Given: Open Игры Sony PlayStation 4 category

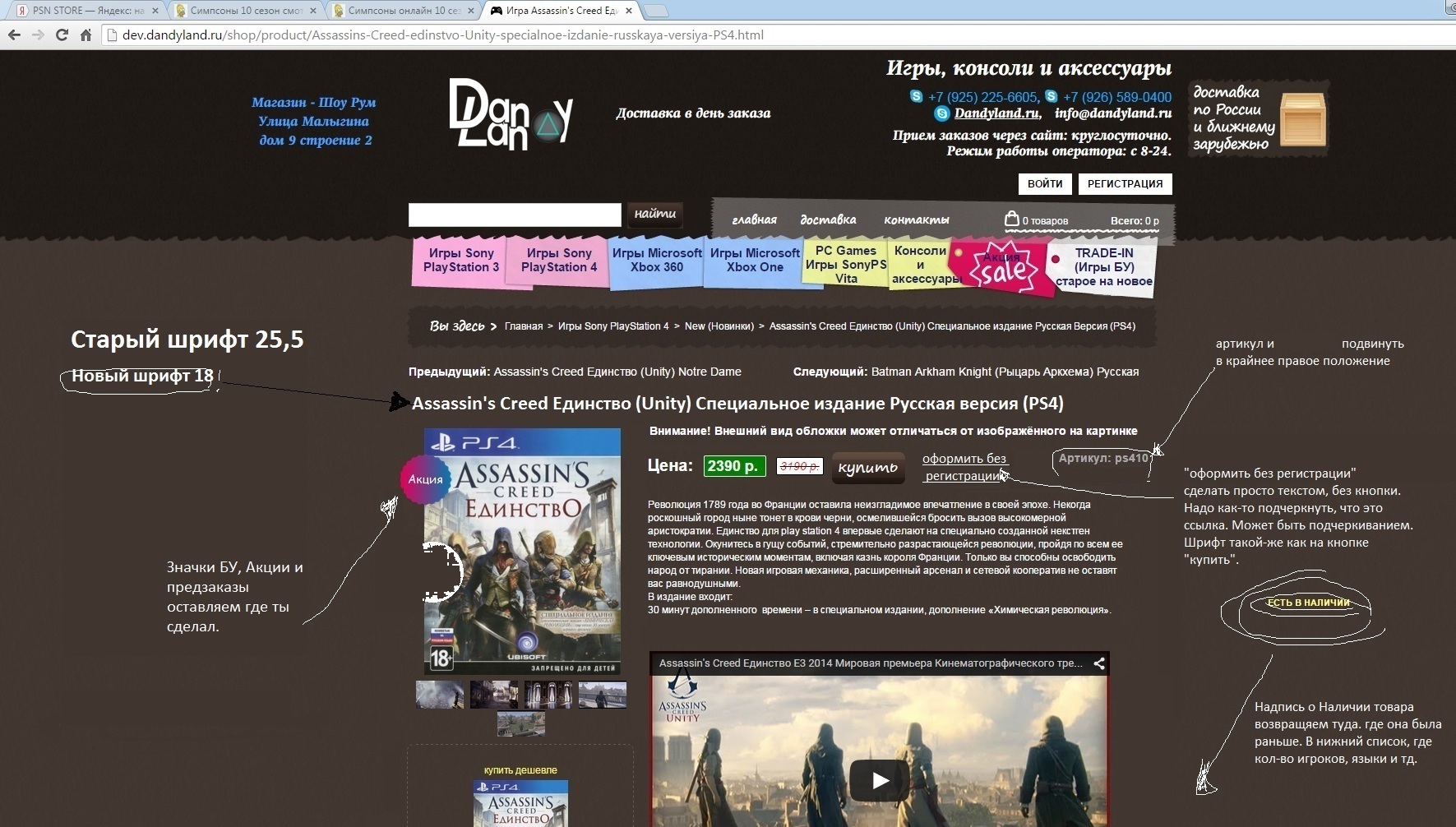Looking at the screenshot, I should pyautogui.click(x=559, y=261).
